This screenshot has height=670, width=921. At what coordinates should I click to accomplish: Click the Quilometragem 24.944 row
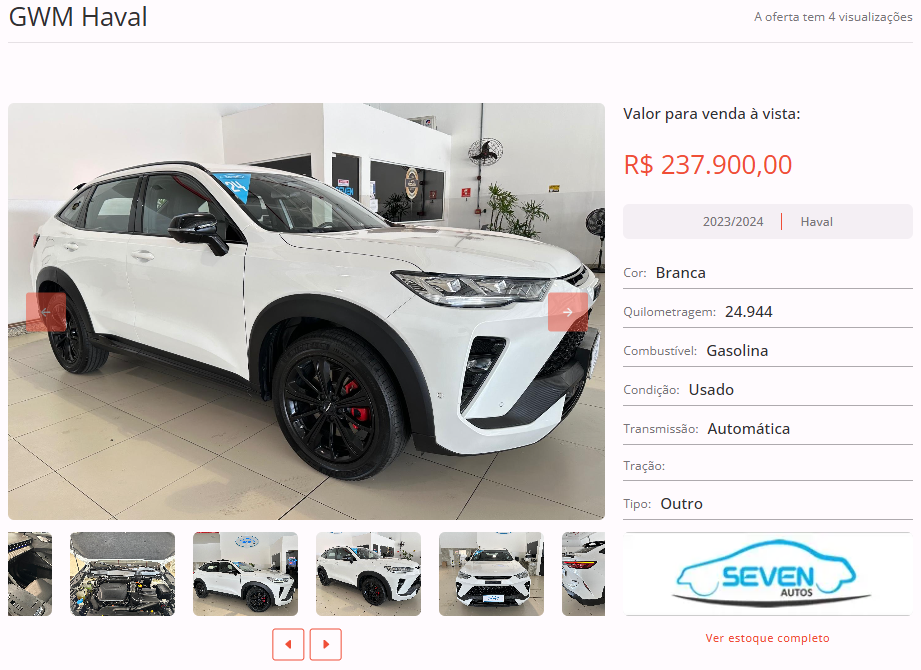click(x=768, y=312)
